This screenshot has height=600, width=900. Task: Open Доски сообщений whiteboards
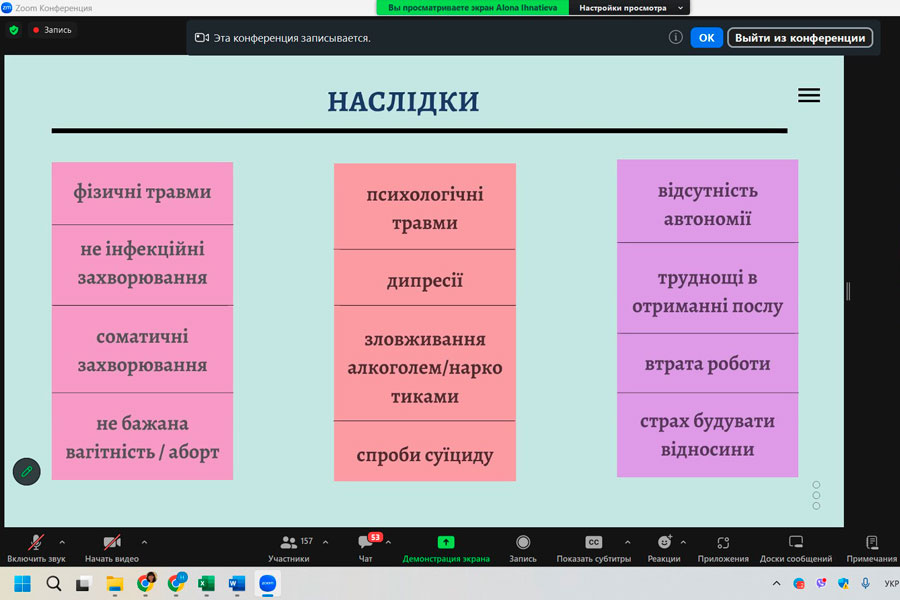click(796, 547)
